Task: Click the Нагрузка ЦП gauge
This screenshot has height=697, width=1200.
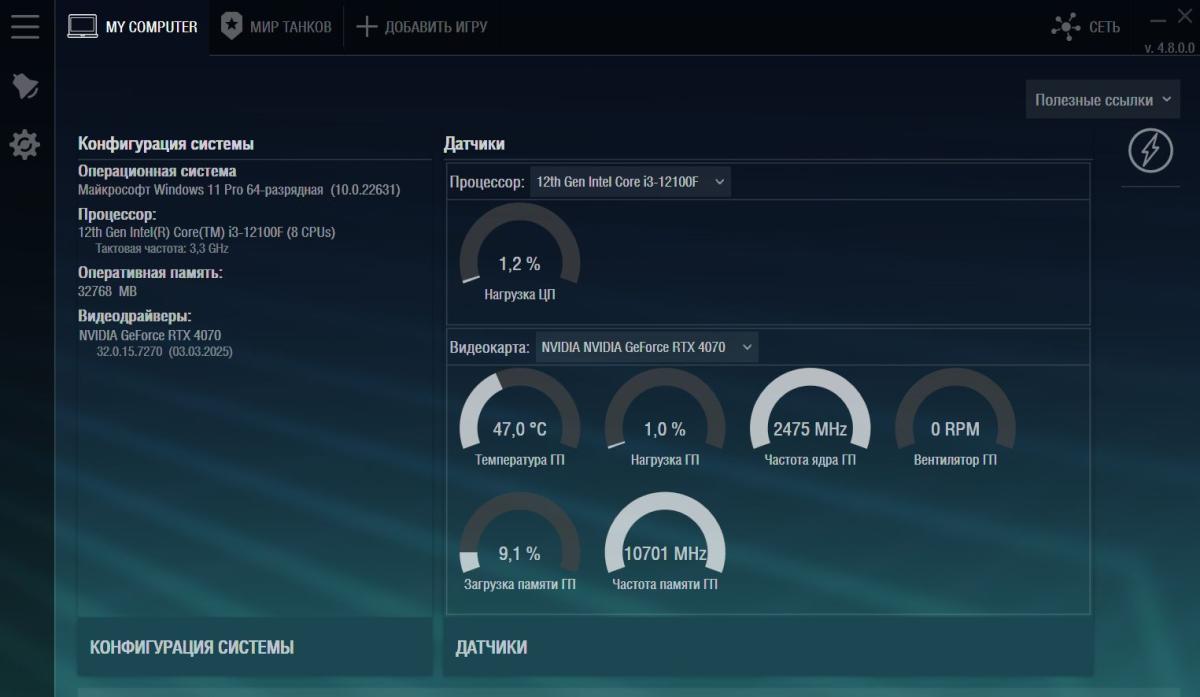Action: (519, 253)
